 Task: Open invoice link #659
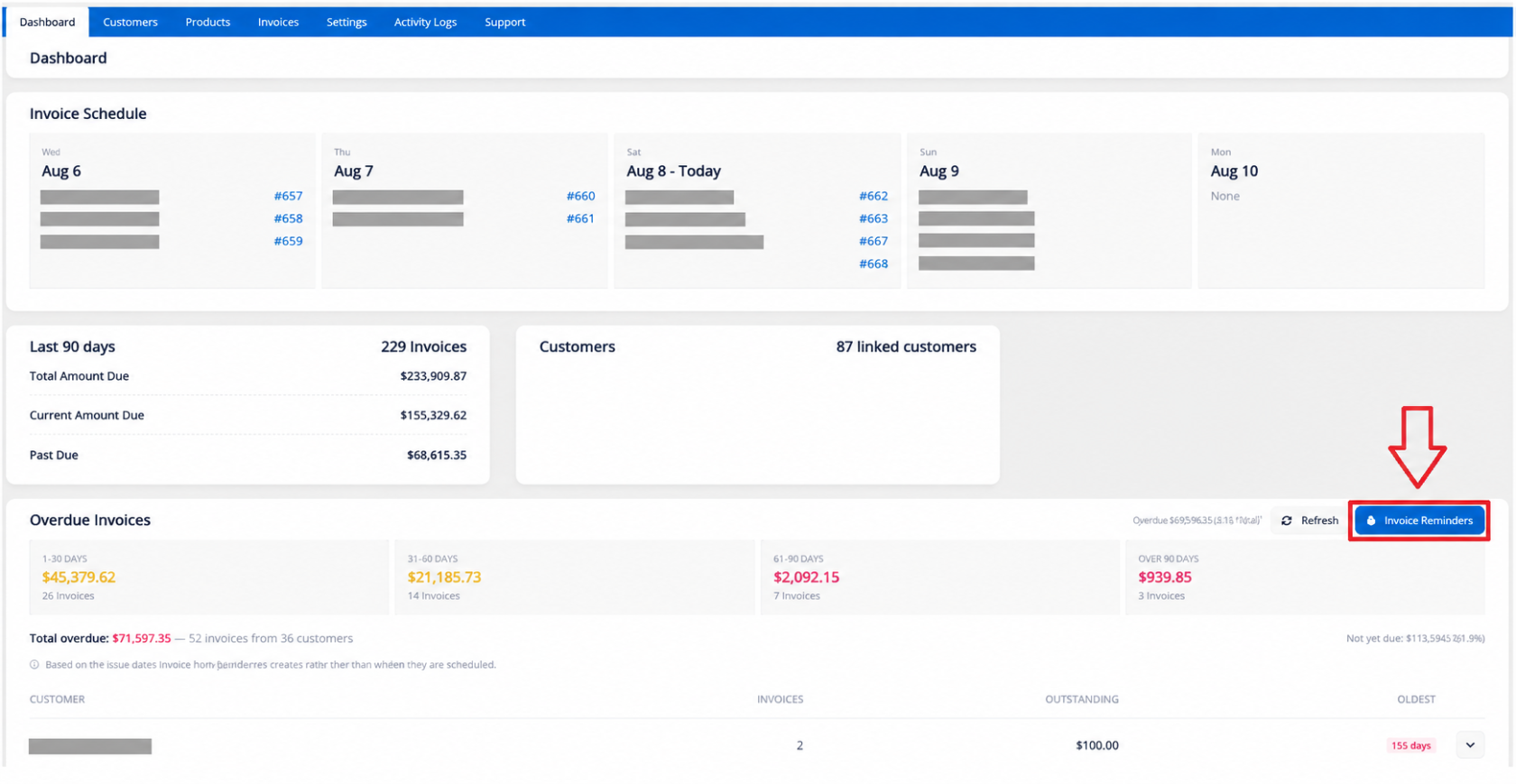pos(288,241)
